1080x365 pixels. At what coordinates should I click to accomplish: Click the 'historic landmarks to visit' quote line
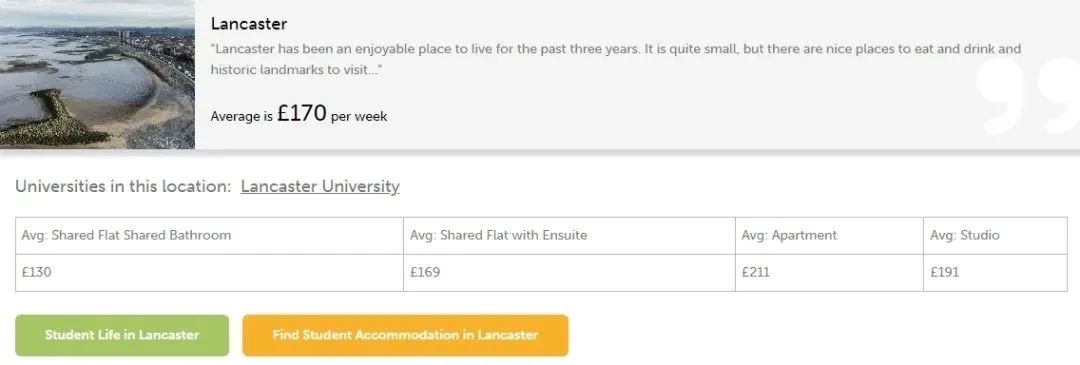297,70
